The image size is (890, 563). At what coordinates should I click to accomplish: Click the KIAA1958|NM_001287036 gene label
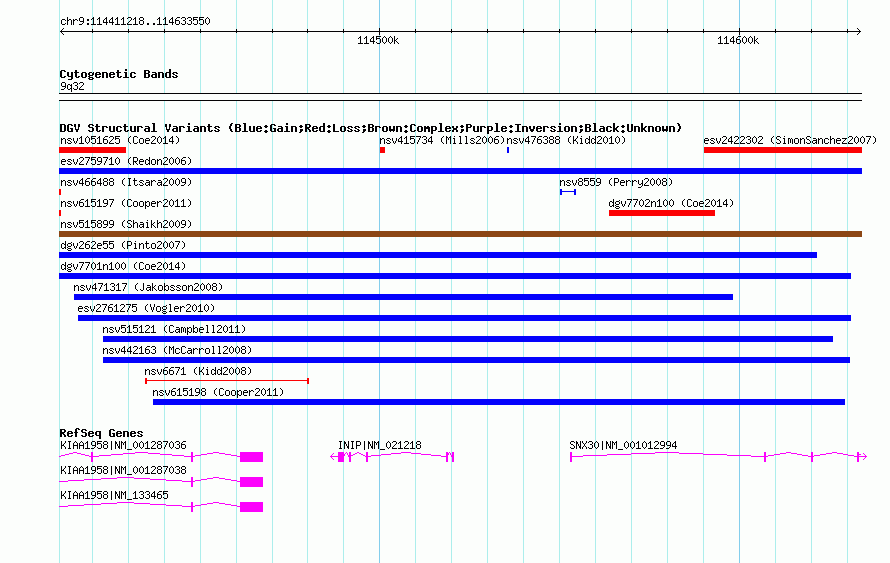click(x=123, y=446)
